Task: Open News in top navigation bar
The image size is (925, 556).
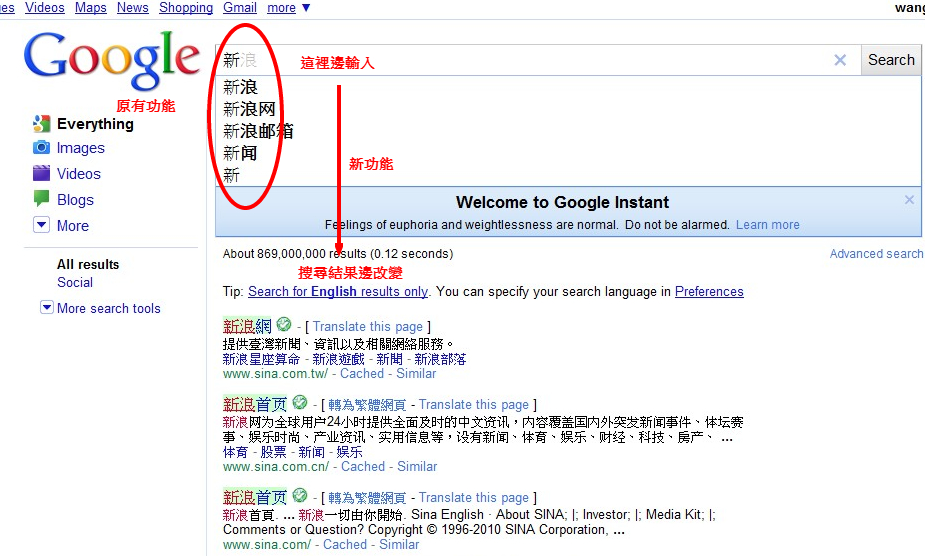Action: [x=133, y=8]
